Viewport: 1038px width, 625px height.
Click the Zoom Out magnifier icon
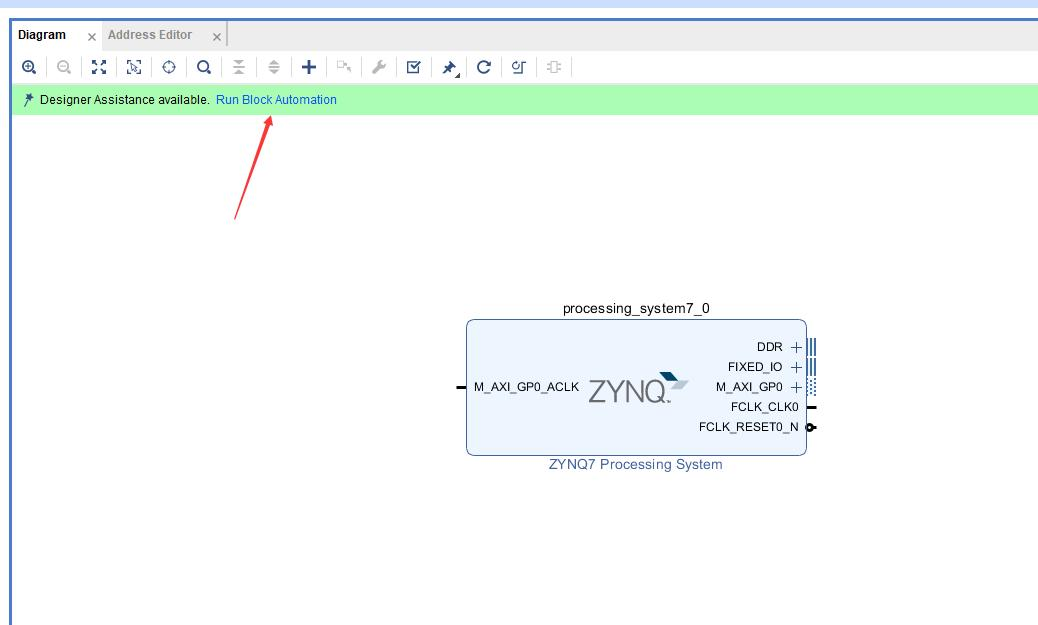point(64,67)
